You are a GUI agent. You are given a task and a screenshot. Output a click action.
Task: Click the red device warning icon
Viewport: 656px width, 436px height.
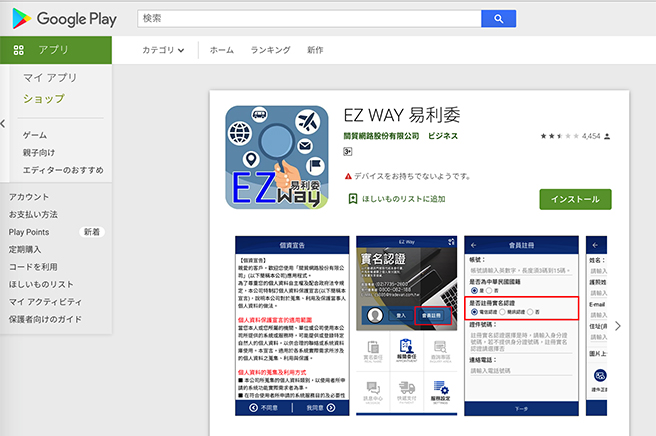click(x=348, y=176)
